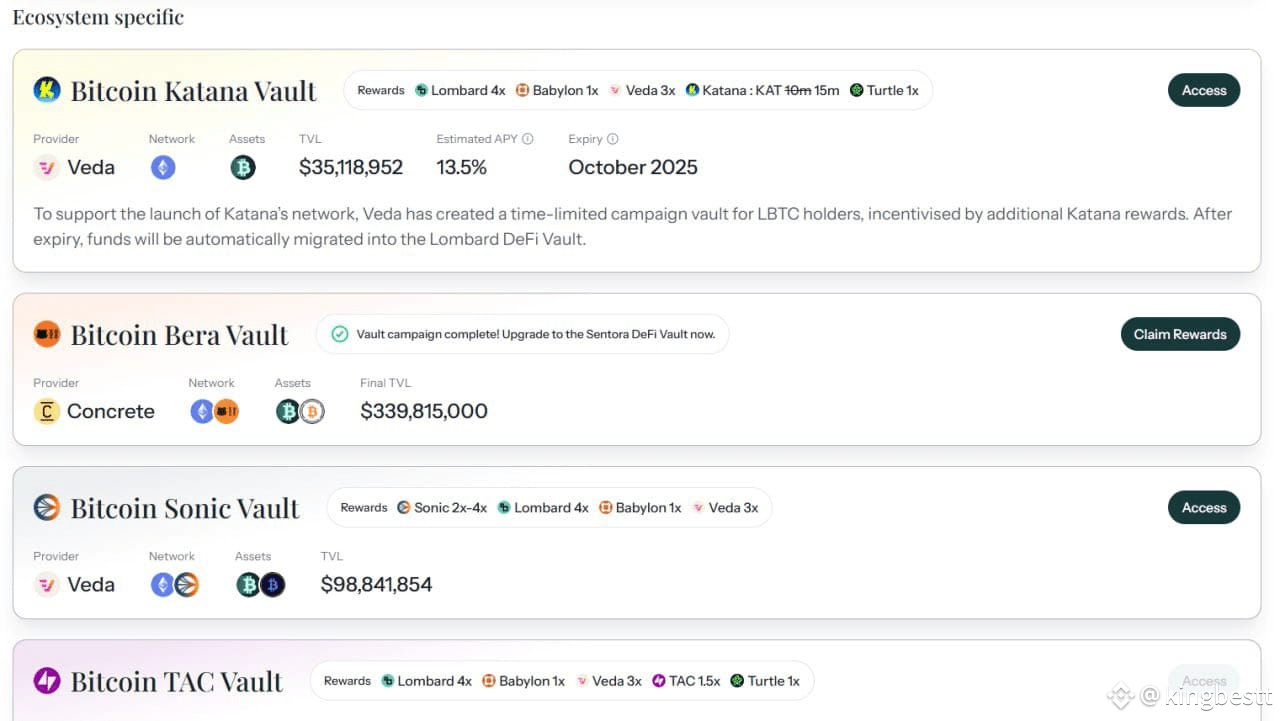Click the Veda 3x reward icon in TAC Vault
The height and width of the screenshot is (721, 1280).
click(582, 681)
